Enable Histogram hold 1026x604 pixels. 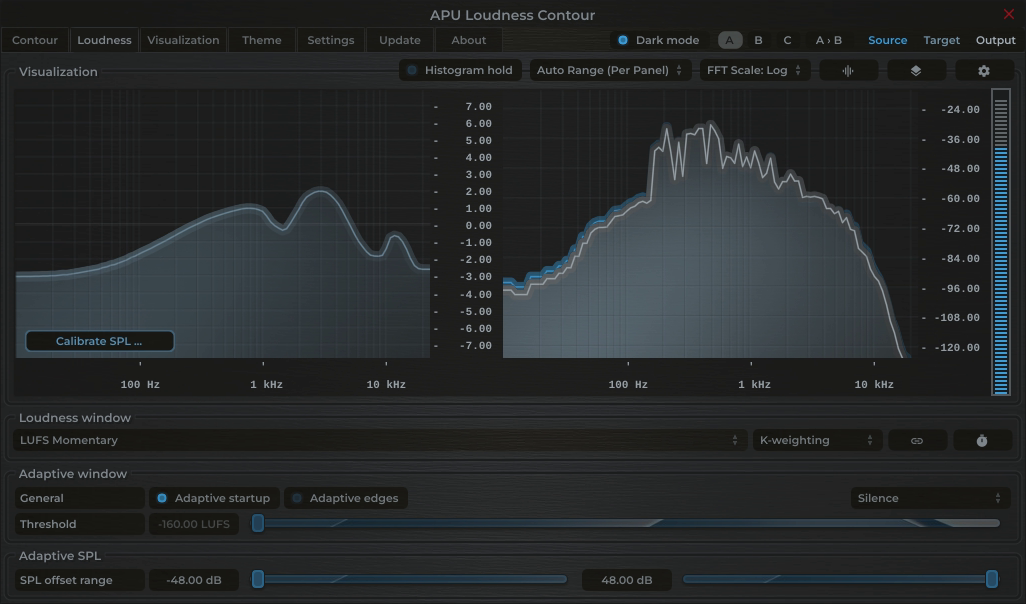[459, 71]
